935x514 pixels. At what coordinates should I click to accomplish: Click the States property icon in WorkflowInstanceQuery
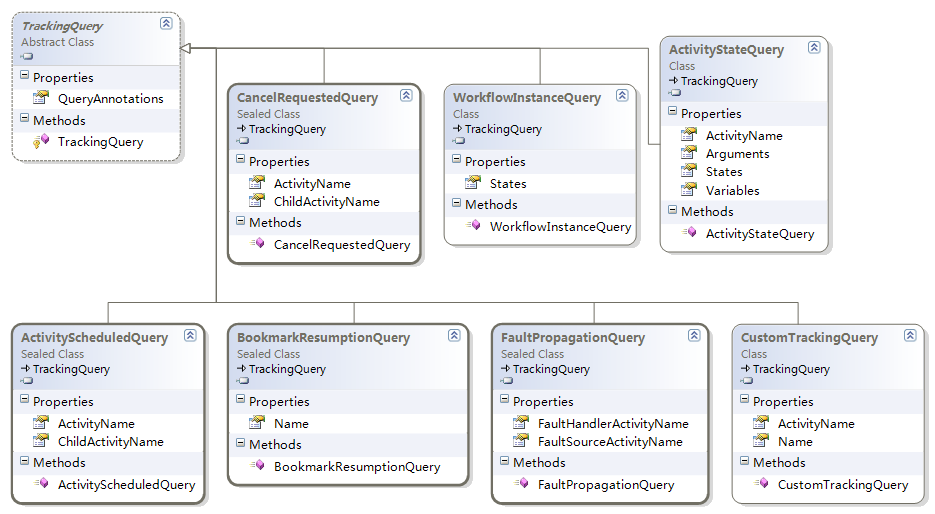[x=473, y=183]
